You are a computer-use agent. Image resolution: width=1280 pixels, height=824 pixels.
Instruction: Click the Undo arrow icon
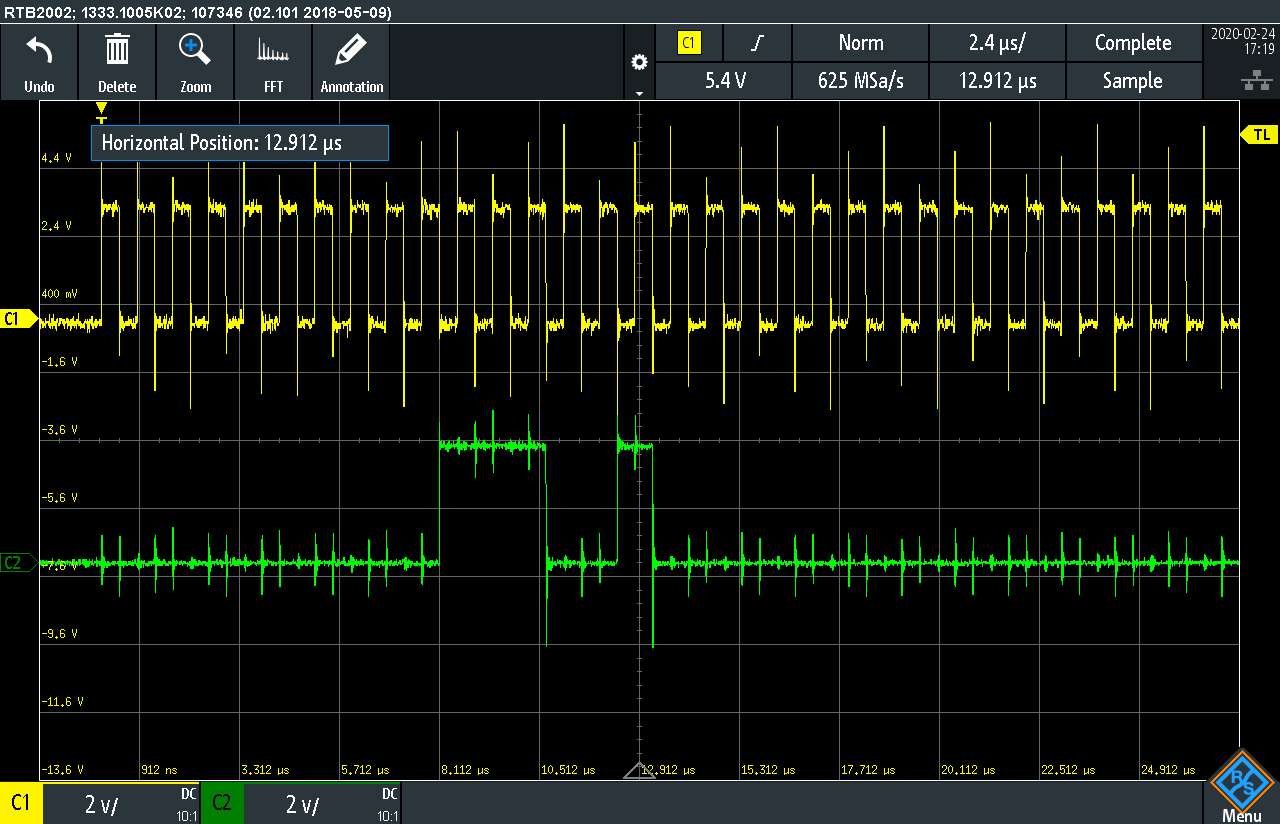(x=39, y=50)
